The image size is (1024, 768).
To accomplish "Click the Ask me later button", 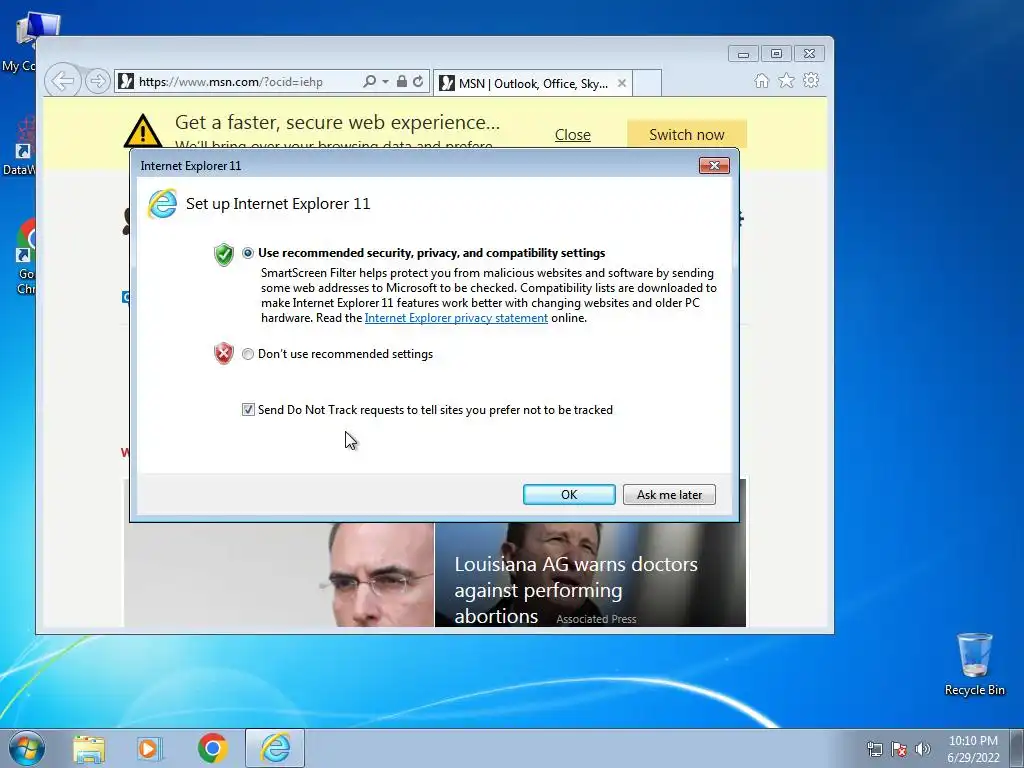I will click(x=669, y=494).
